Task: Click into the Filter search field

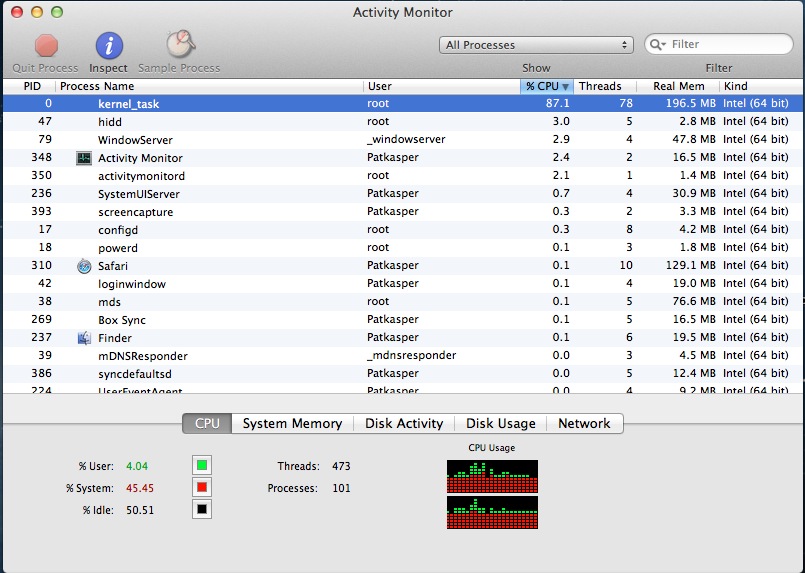Action: tap(718, 44)
